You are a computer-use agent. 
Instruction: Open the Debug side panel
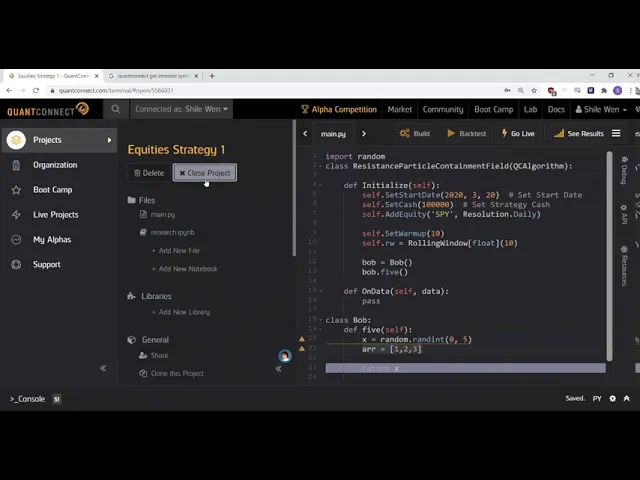[x=624, y=170]
